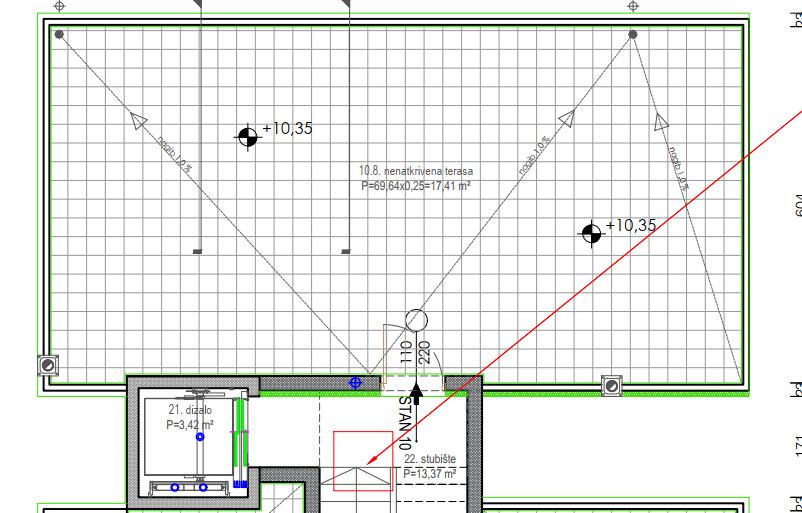Click the black entrance arrow beside STAN 10

416,393
